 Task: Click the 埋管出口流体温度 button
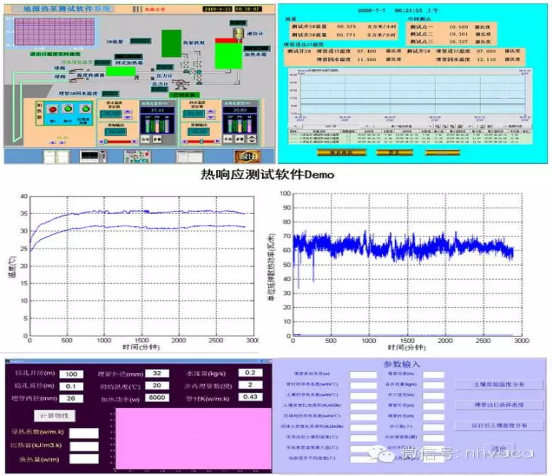499,405
